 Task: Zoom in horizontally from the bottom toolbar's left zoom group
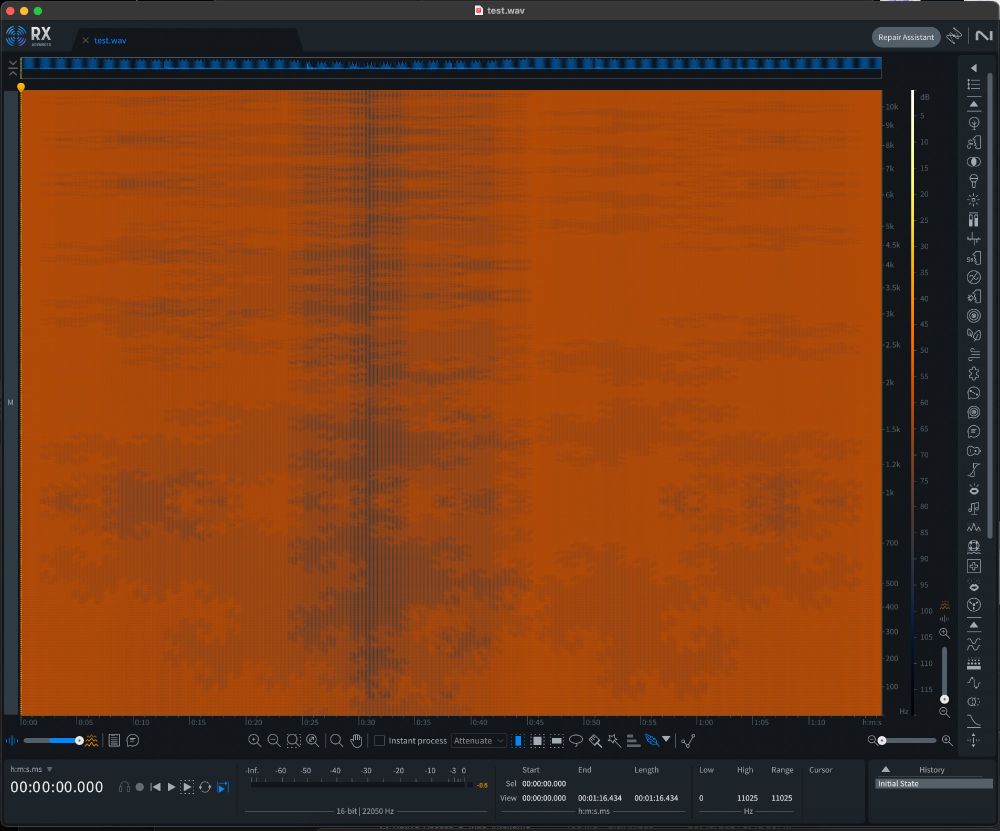point(254,740)
